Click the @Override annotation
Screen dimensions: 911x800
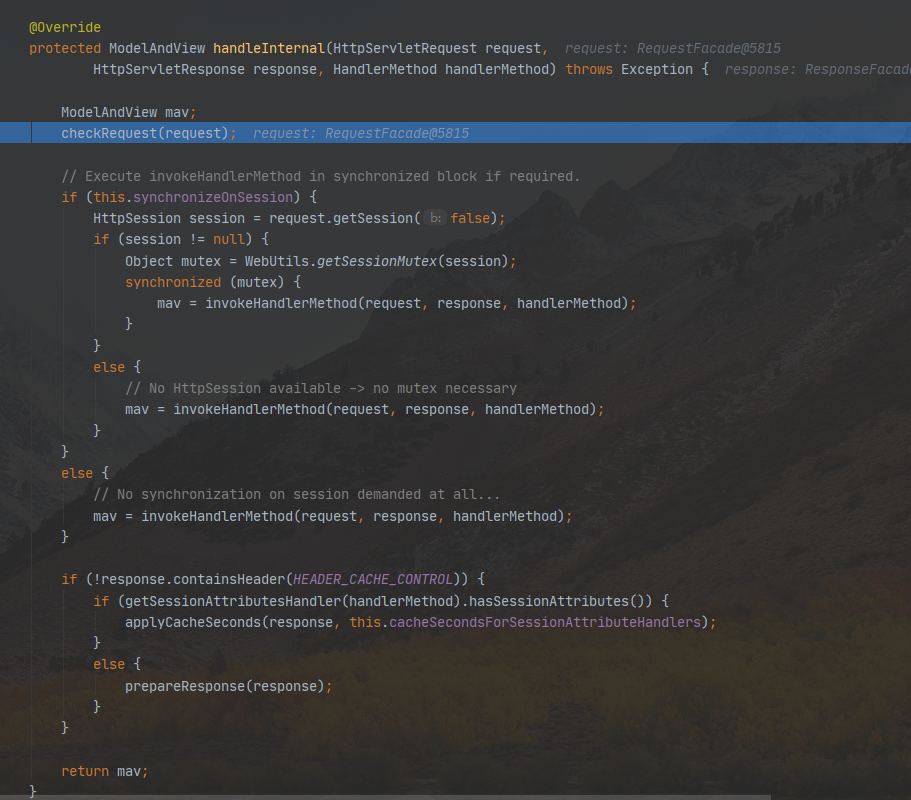[x=65, y=27]
